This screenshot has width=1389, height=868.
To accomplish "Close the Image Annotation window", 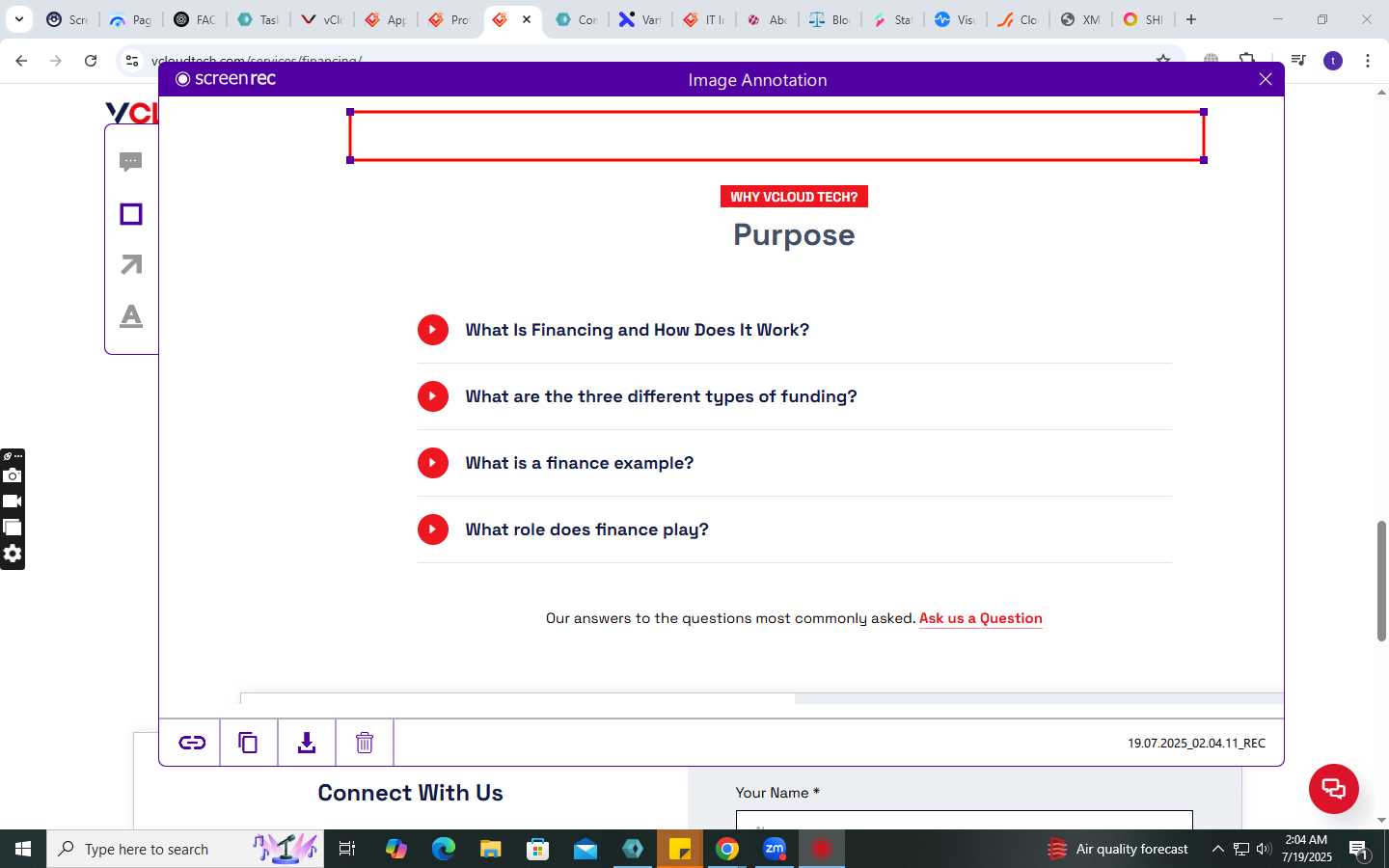I will [1266, 79].
